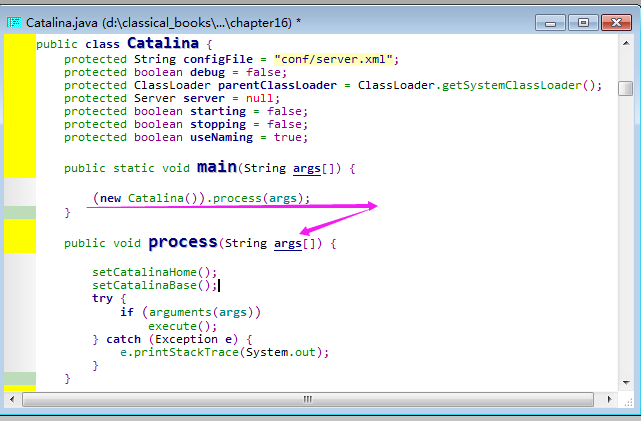
Task: Click the setCatalinaBase() call
Action: click(154, 285)
